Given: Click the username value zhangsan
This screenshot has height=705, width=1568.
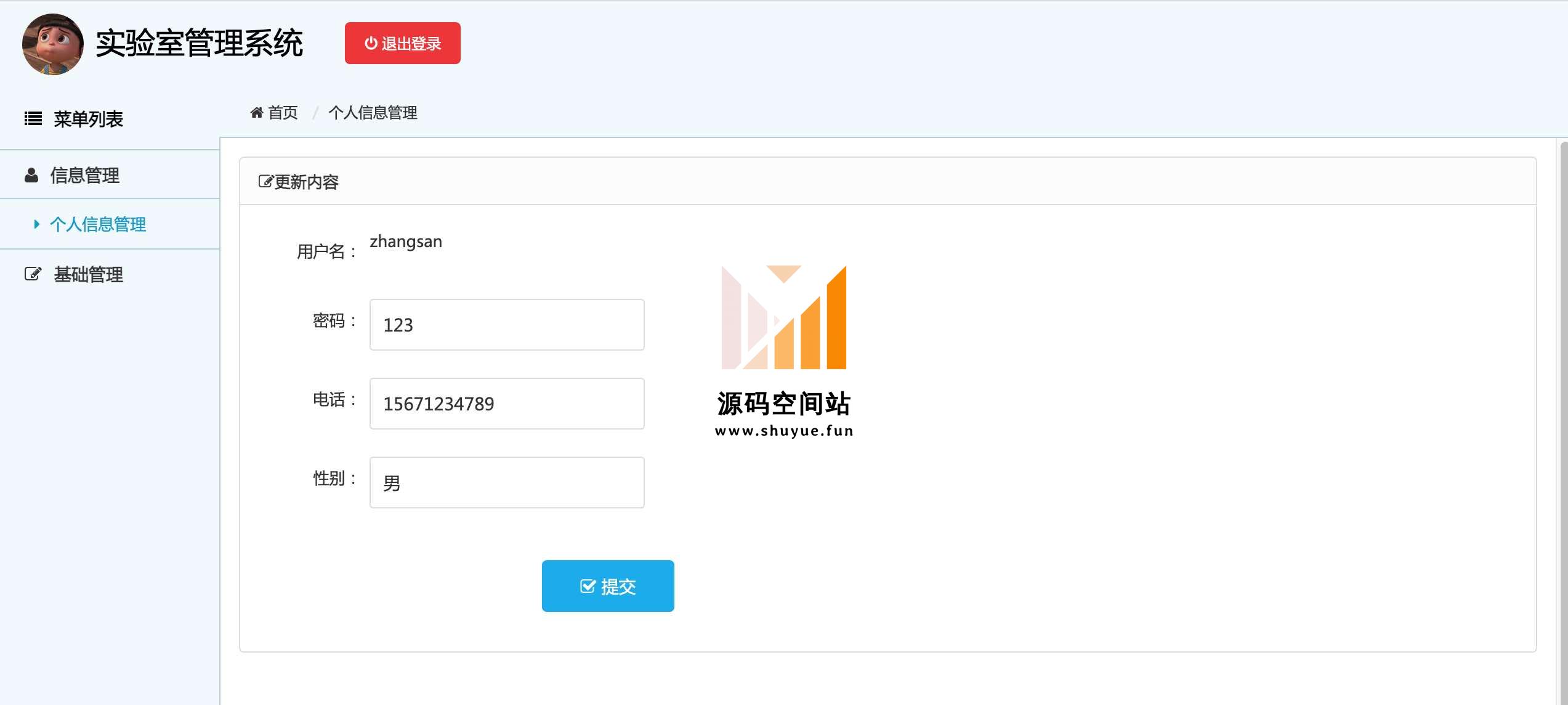Looking at the screenshot, I should (x=406, y=242).
